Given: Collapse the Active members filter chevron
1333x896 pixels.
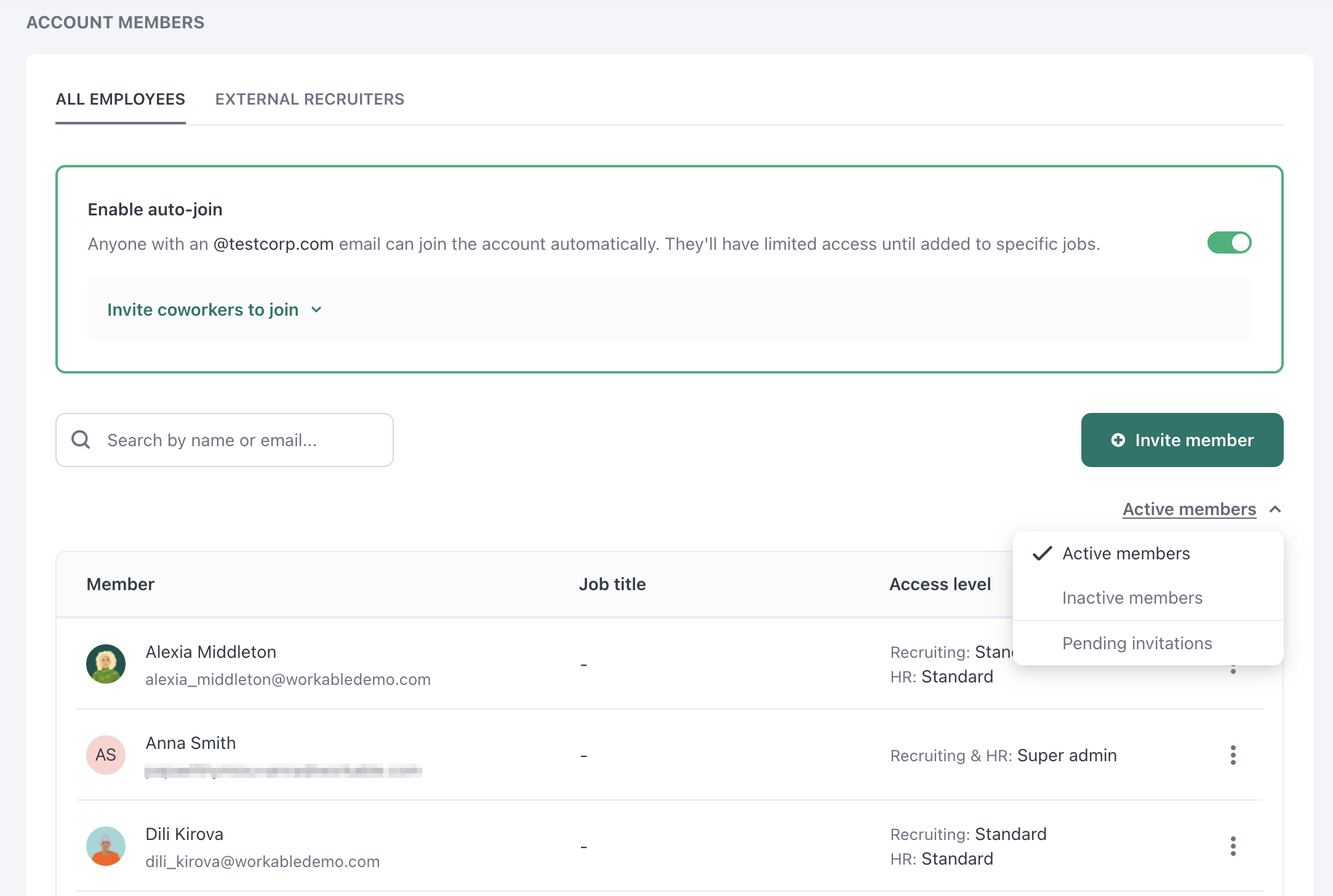Looking at the screenshot, I should pyautogui.click(x=1275, y=510).
